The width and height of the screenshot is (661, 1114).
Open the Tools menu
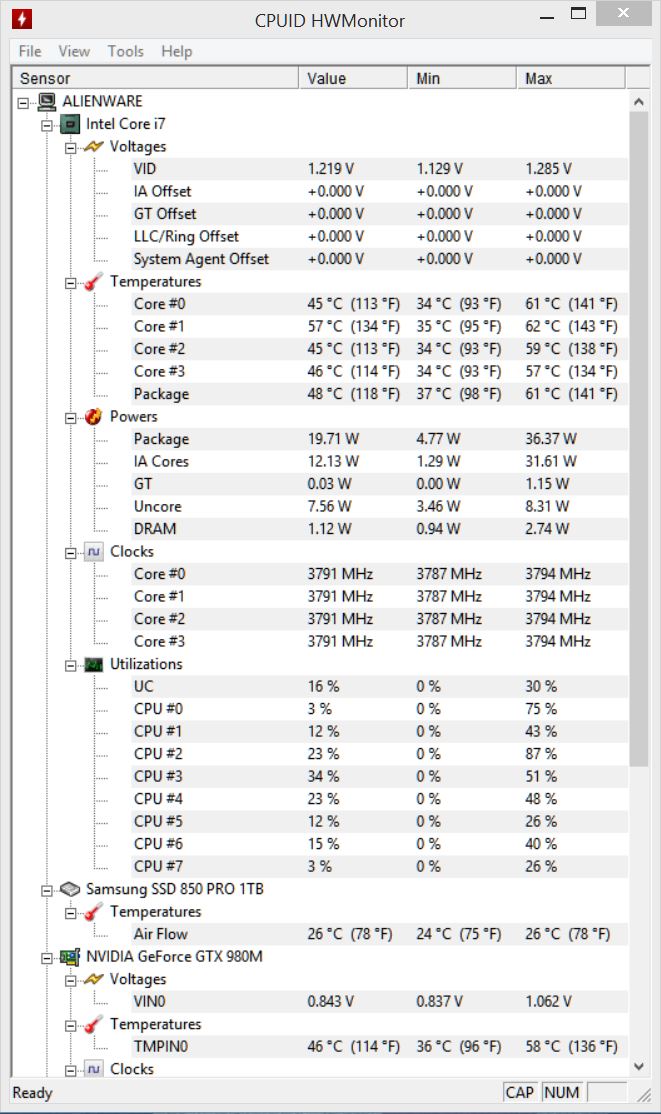coord(126,51)
